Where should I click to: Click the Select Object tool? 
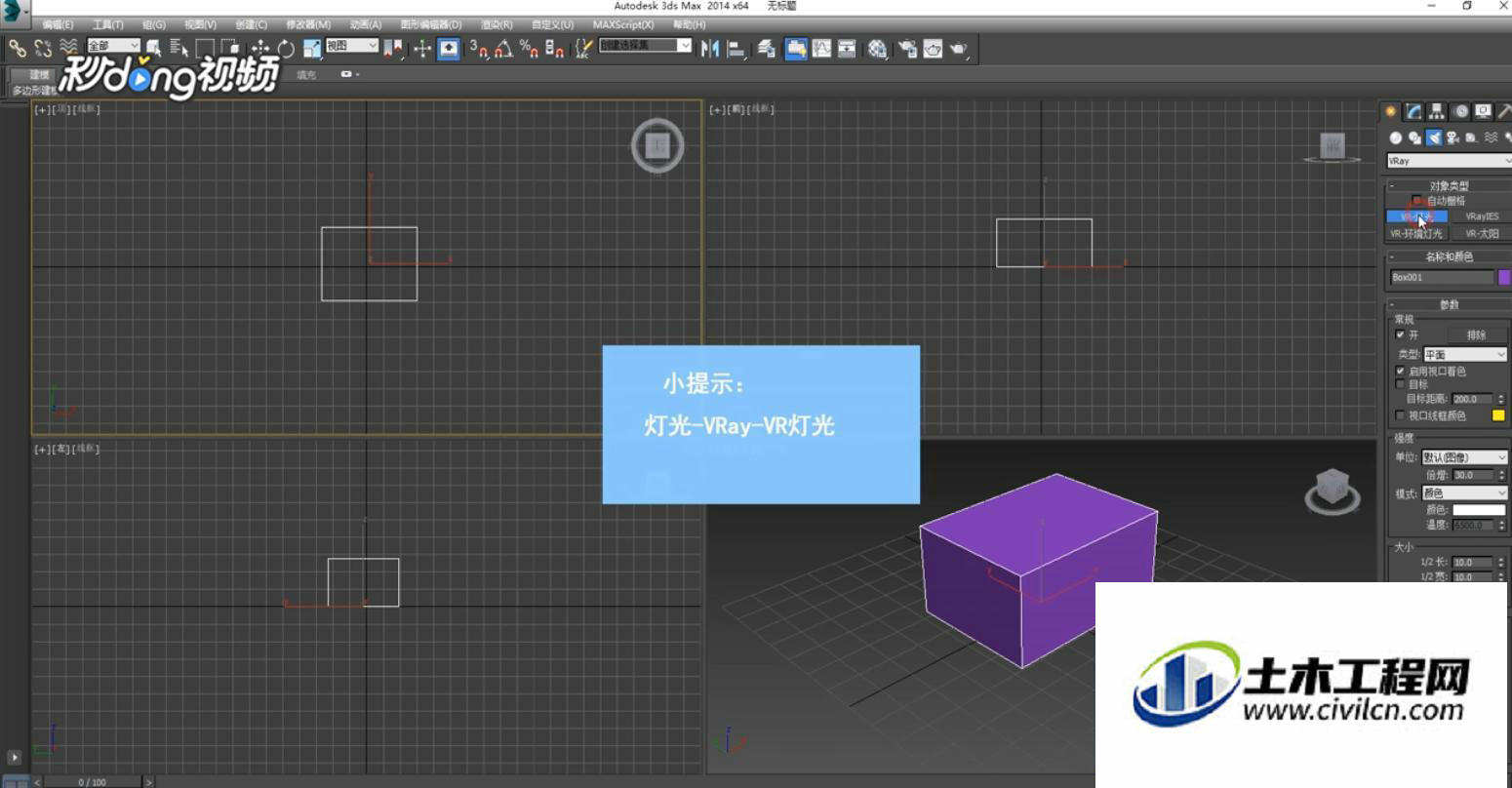click(153, 49)
